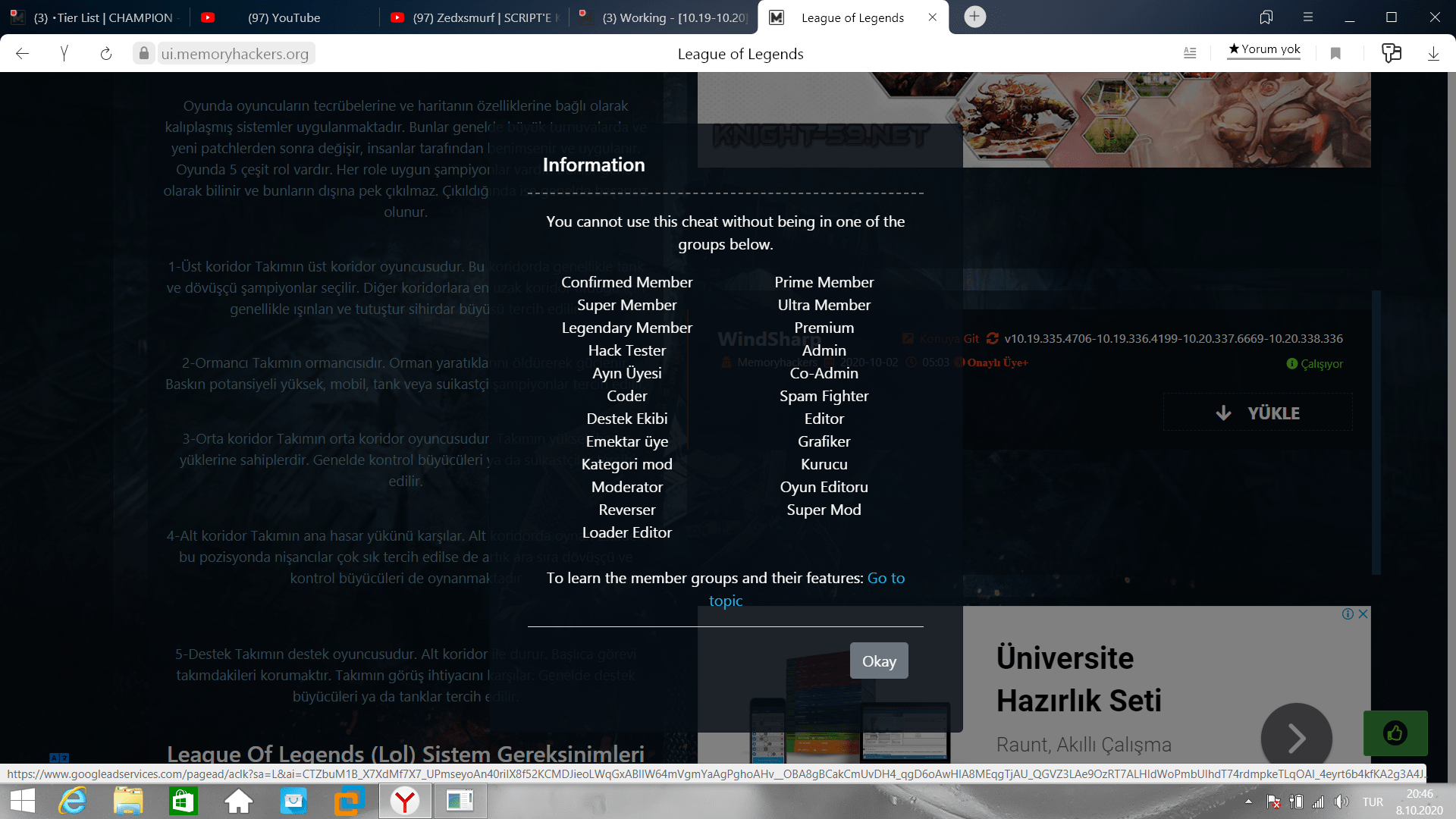Open reader mode icon in address bar
Screen dimensions: 1456x819
1190,53
